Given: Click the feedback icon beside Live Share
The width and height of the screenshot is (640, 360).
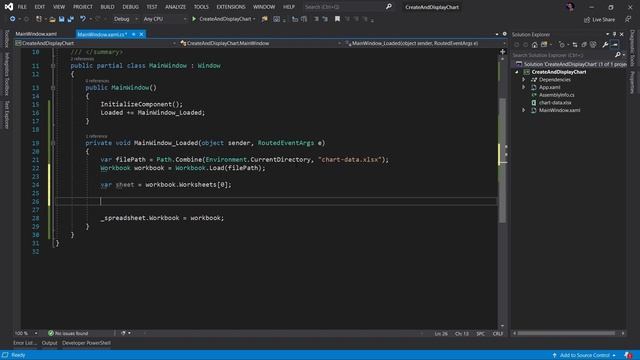Looking at the screenshot, I should (628, 19).
